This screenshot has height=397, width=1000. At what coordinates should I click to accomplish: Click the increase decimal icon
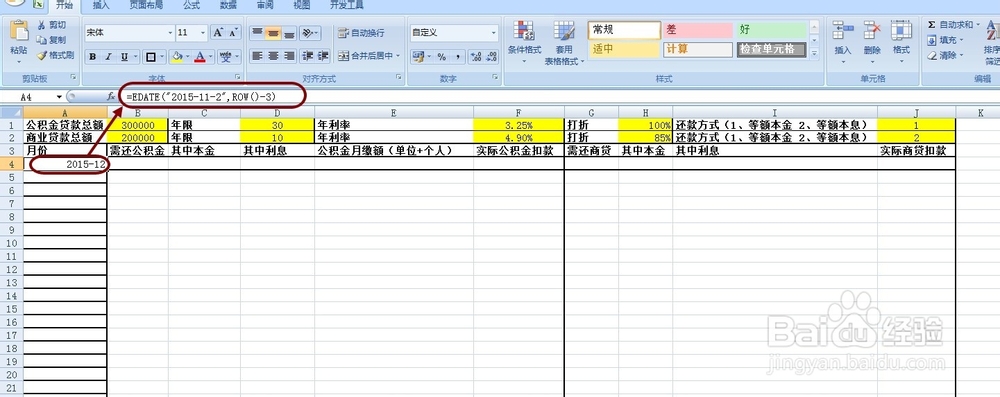(x=476, y=57)
